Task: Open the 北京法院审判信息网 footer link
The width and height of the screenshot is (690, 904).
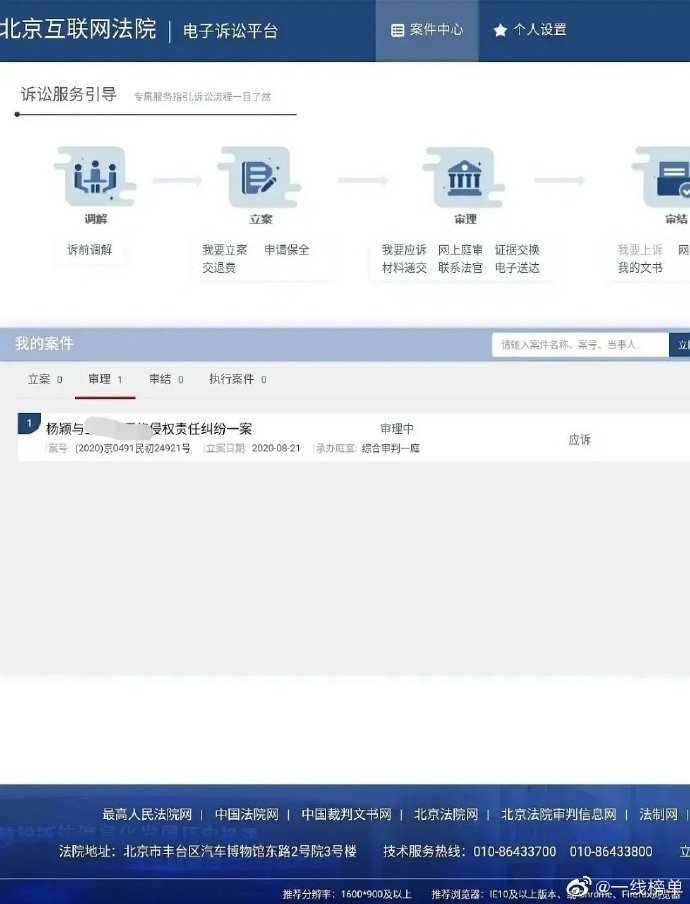Action: [x=558, y=814]
